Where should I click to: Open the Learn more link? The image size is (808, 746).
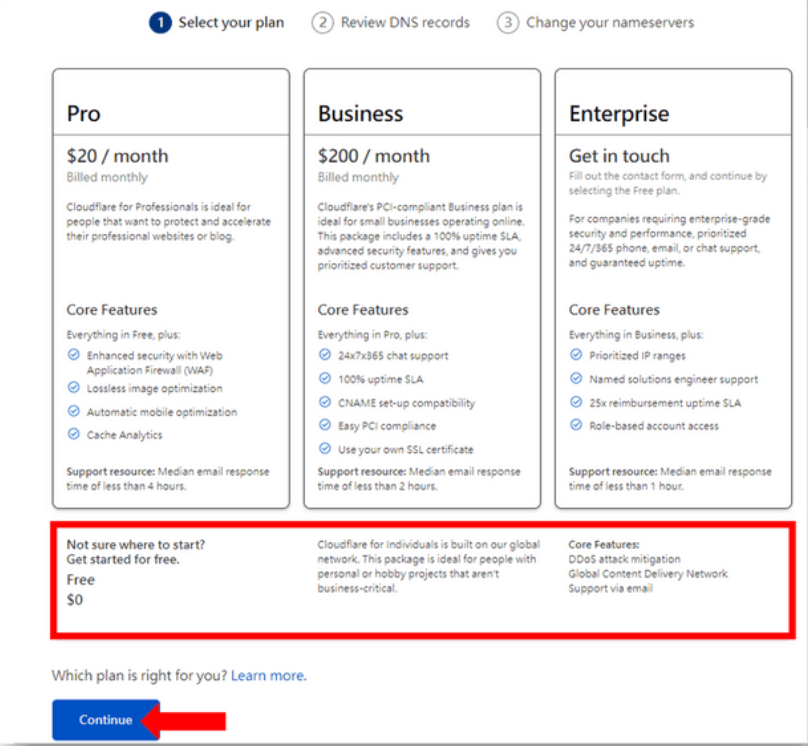pos(268,676)
